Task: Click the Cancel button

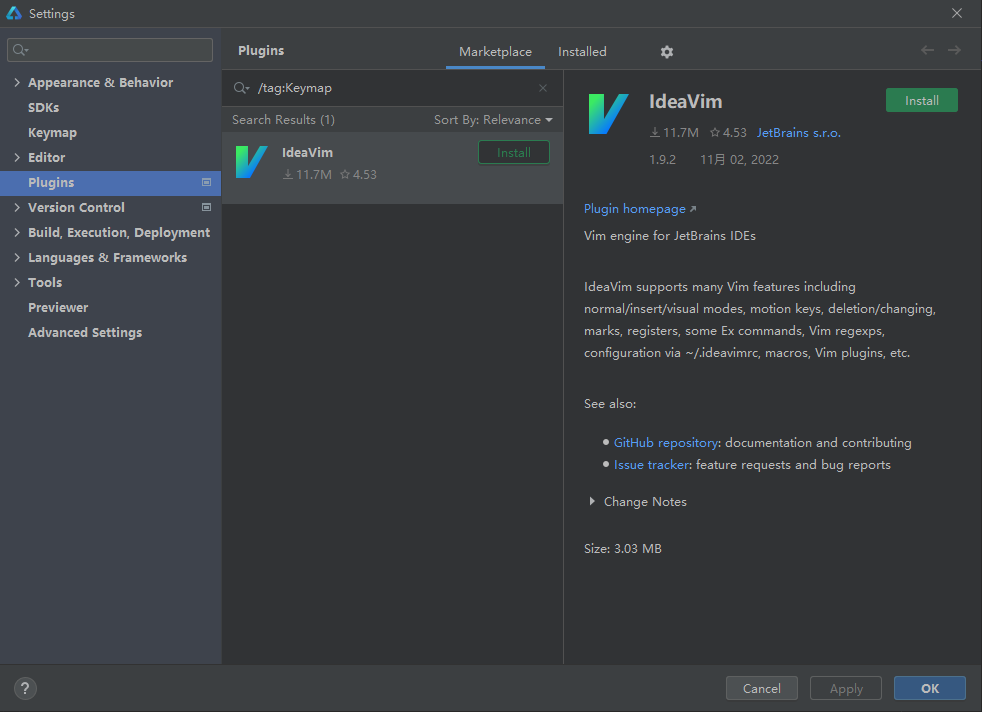Action: [x=762, y=688]
